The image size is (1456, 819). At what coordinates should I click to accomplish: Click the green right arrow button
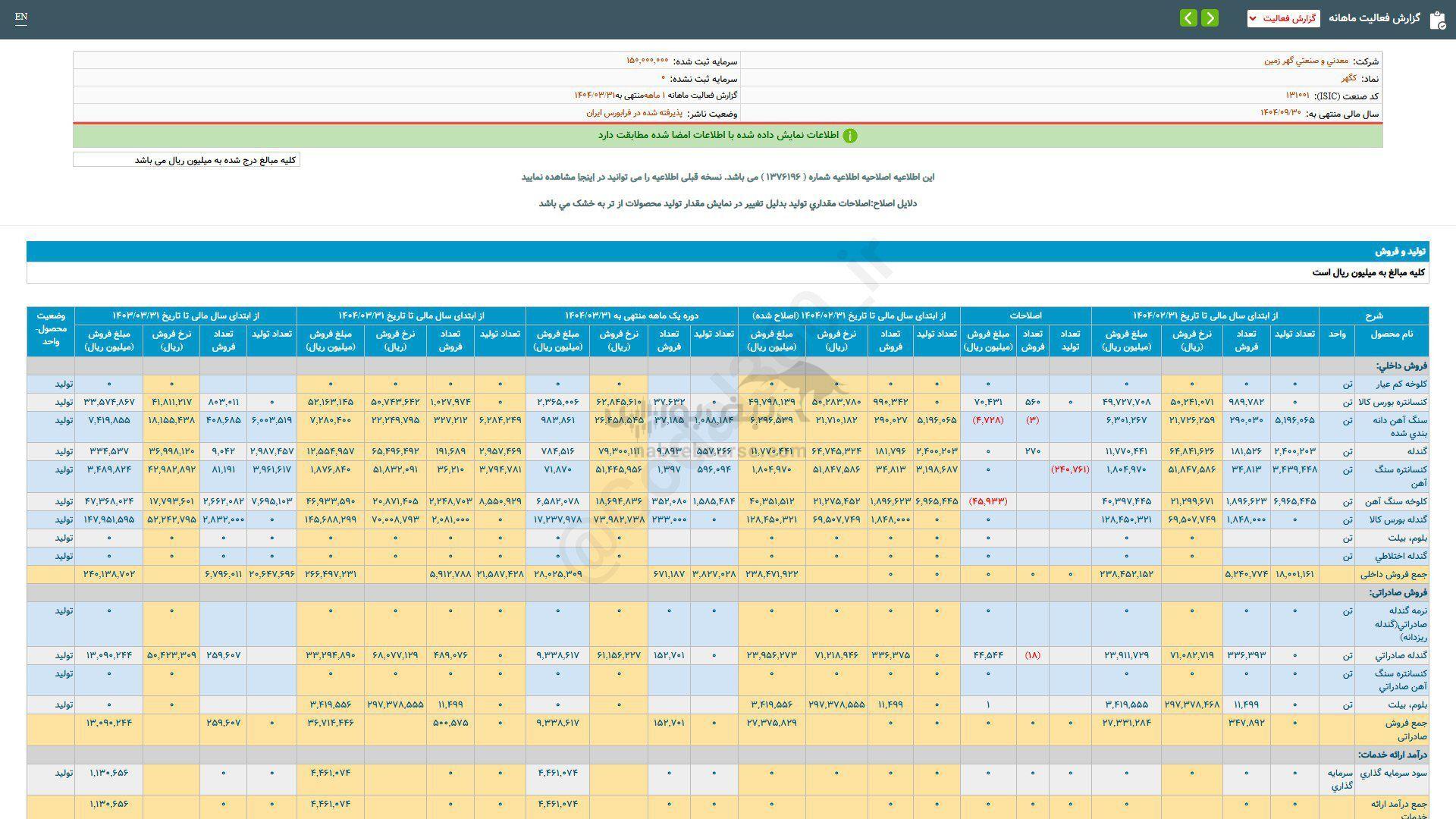pyautogui.click(x=1210, y=17)
